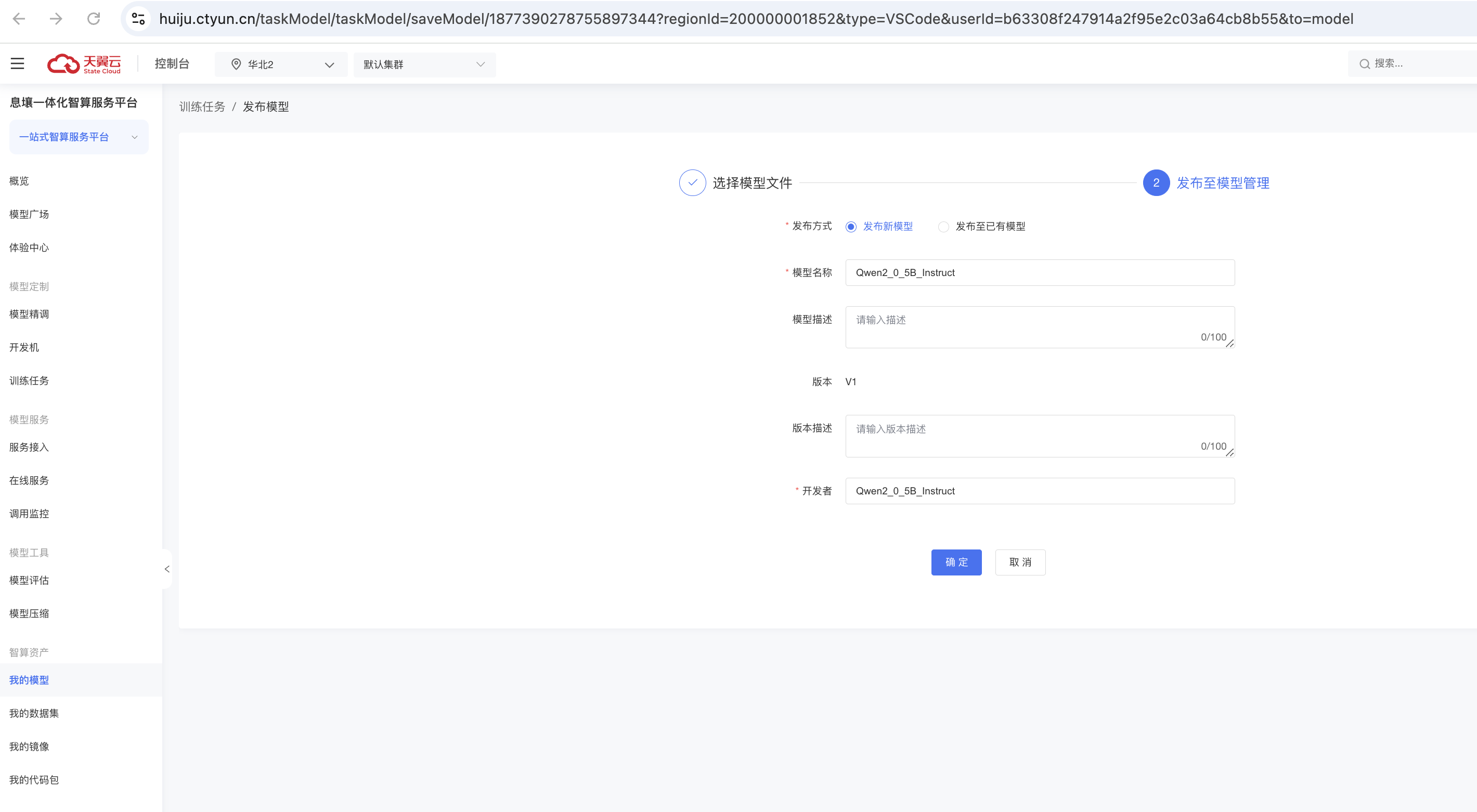Open 概览 in sidebar

[x=19, y=181]
